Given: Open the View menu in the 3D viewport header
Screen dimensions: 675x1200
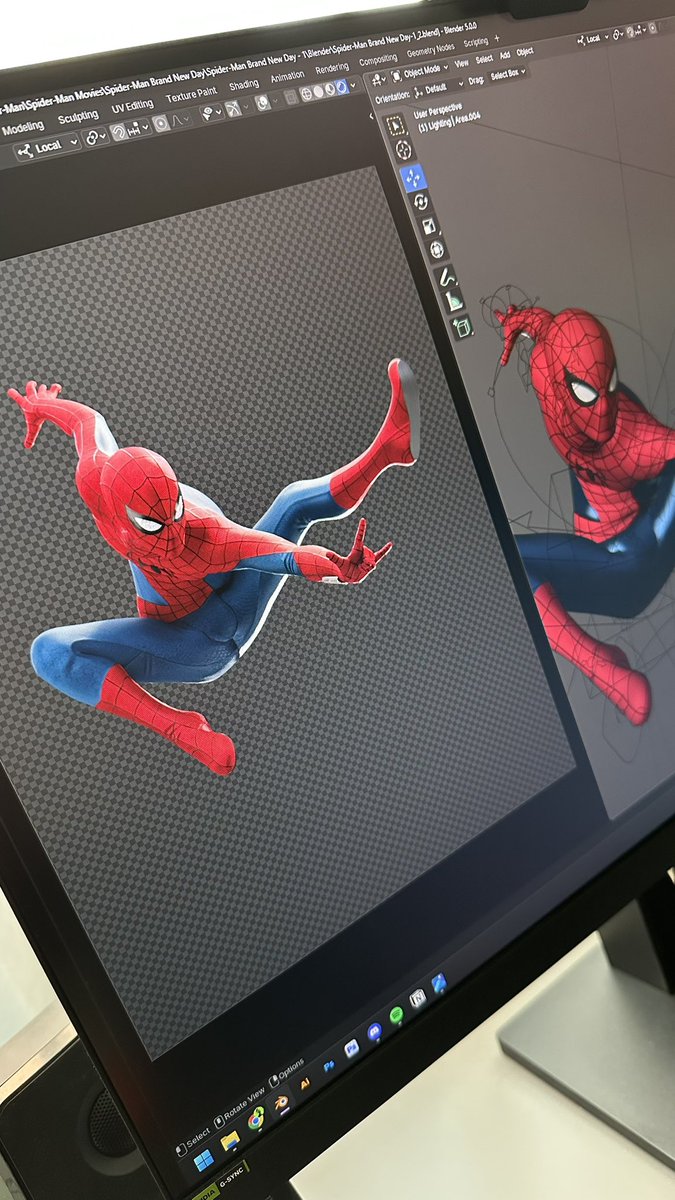Looking at the screenshot, I should coord(462,63).
